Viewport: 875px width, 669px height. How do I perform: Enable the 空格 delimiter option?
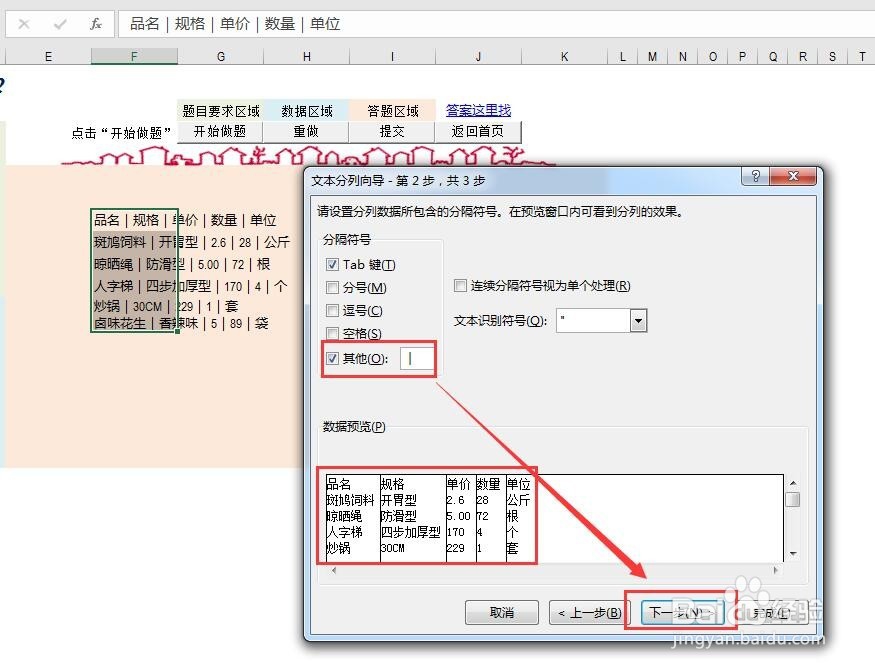click(x=333, y=334)
